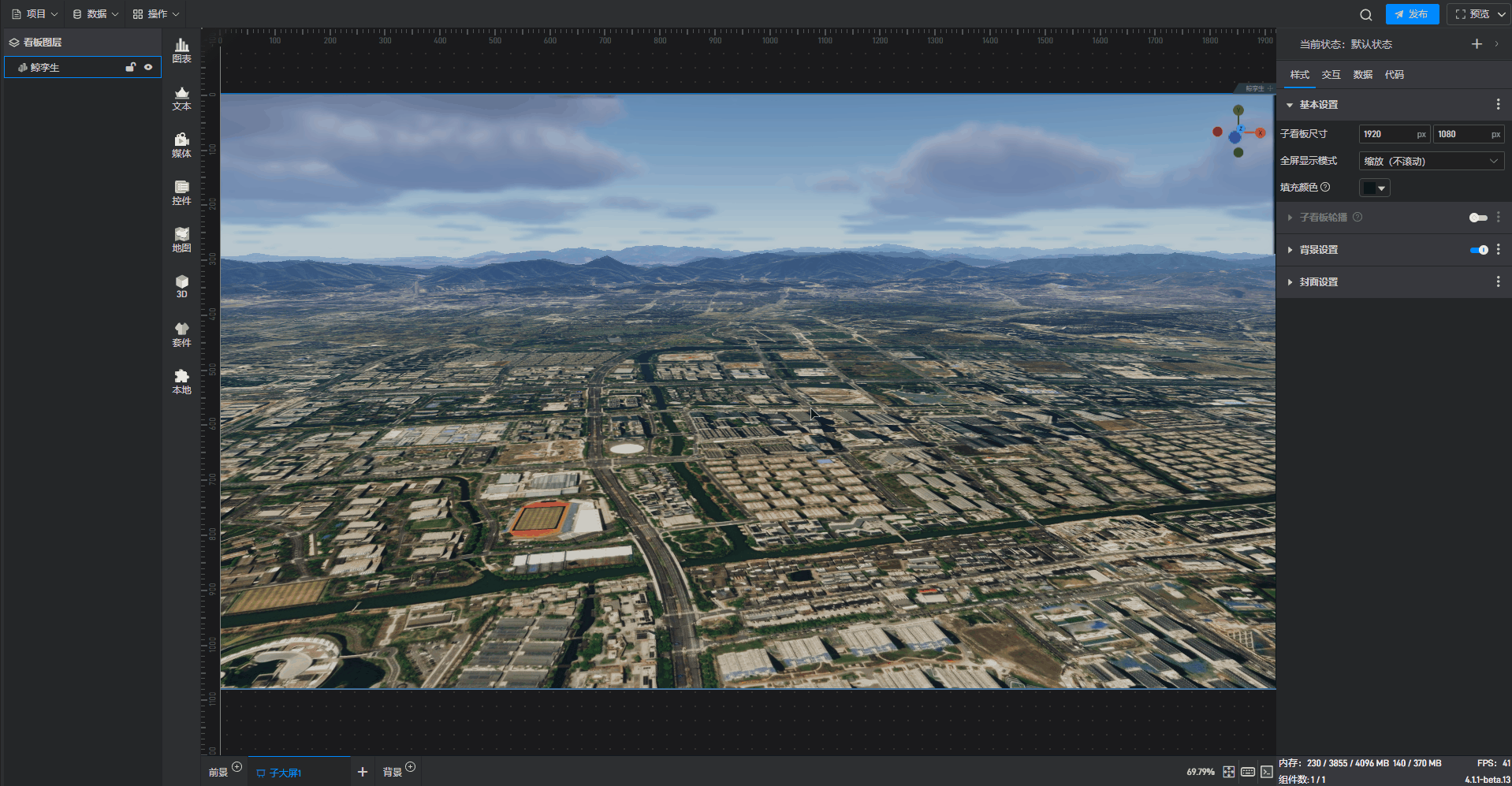Expand the 封面设置 section
1512x786 pixels.
click(1290, 282)
